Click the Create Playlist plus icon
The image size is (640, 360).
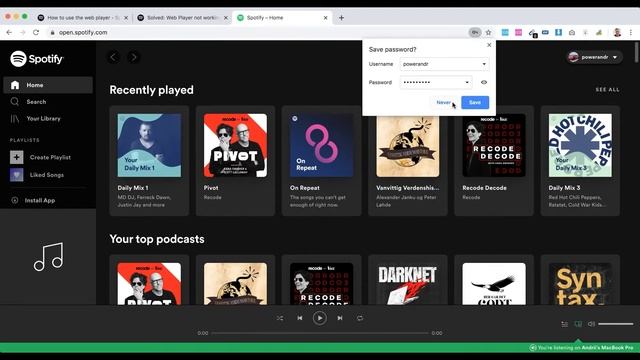tap(17, 157)
